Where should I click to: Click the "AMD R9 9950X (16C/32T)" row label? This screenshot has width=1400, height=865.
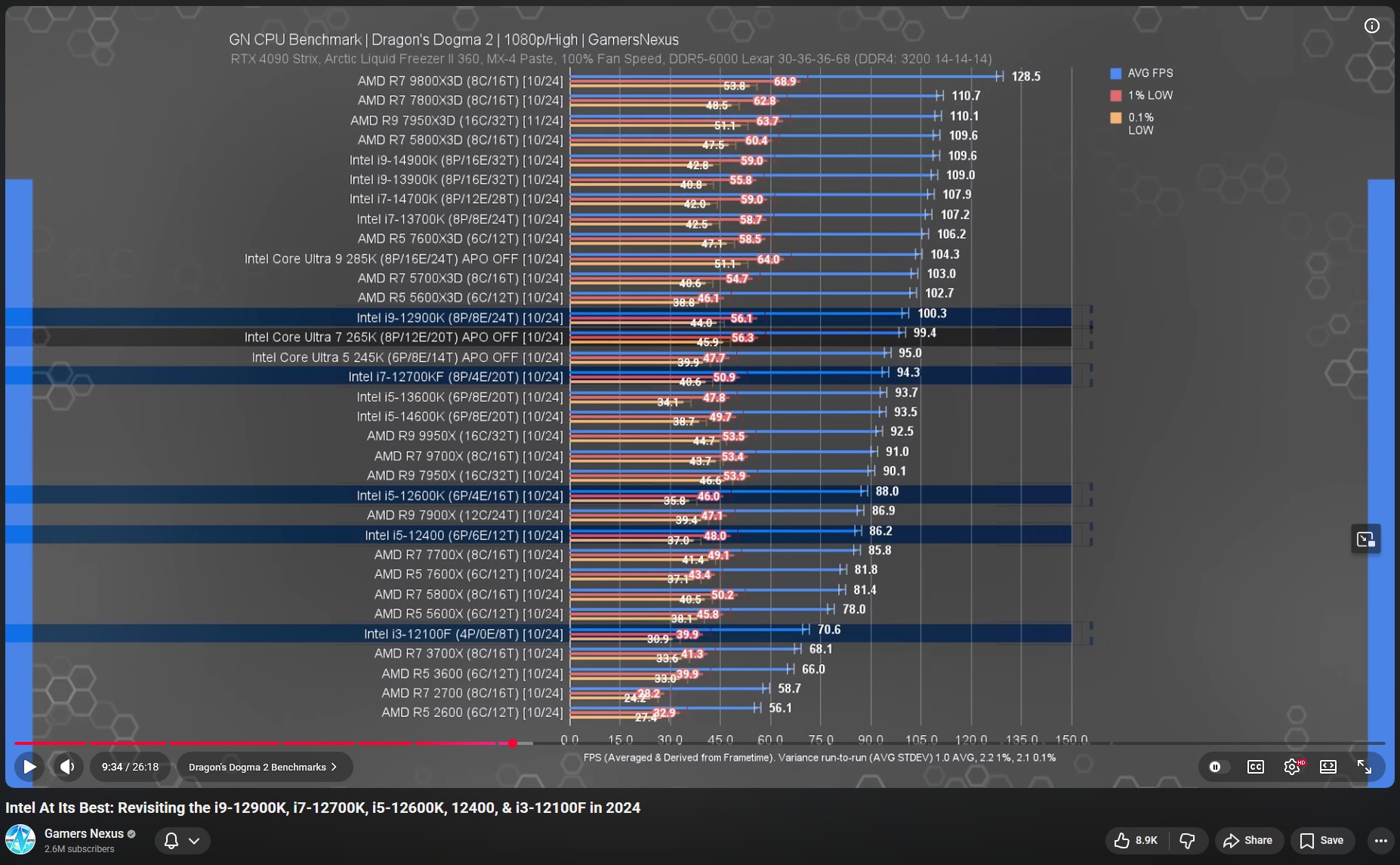pyautogui.click(x=465, y=436)
